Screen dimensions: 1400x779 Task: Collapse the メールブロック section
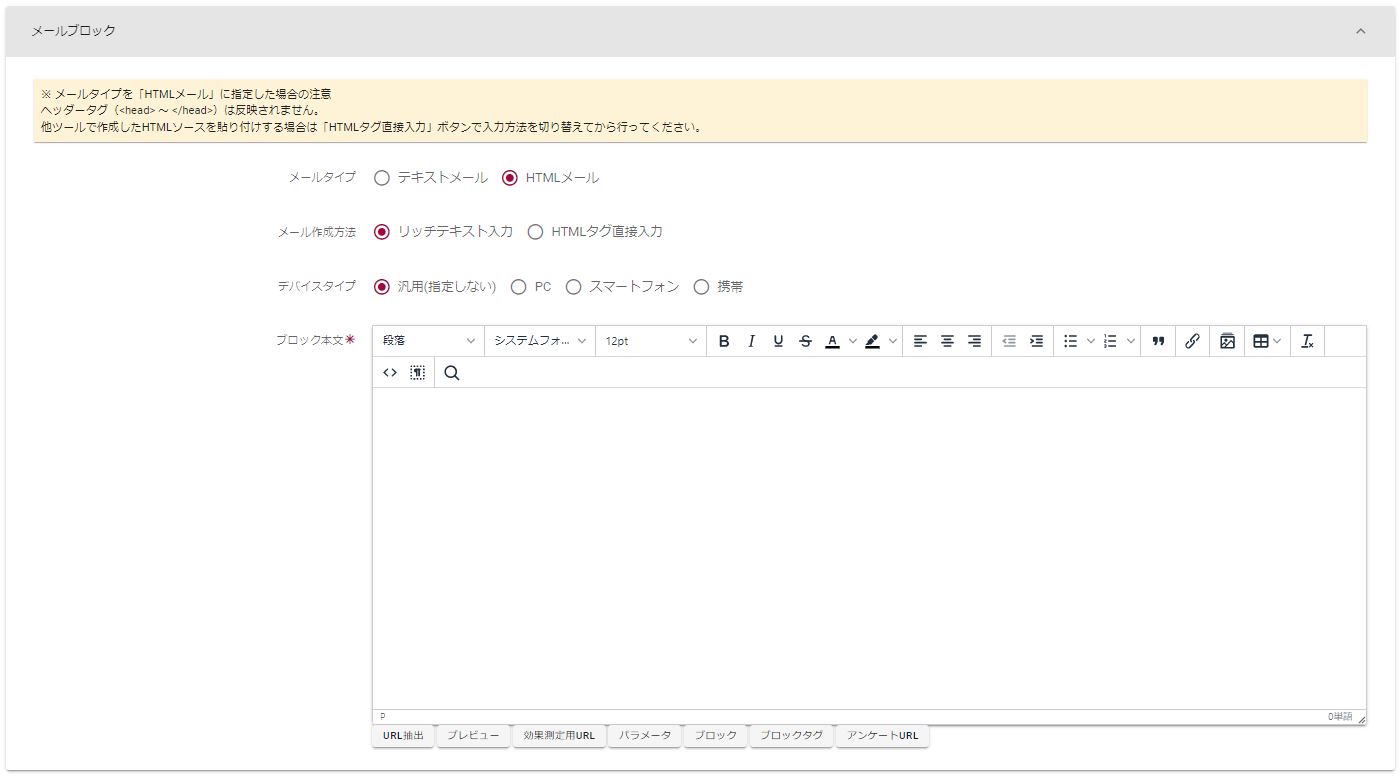[x=1360, y=31]
